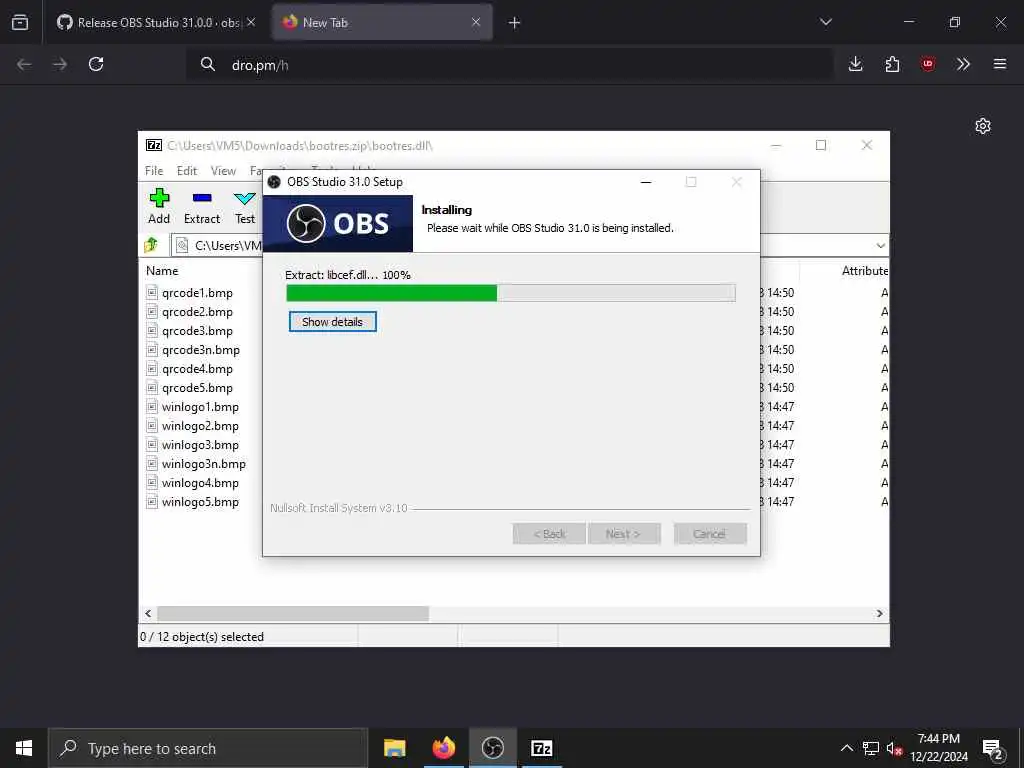
Task: Click Windows Start button
Action: [x=24, y=748]
